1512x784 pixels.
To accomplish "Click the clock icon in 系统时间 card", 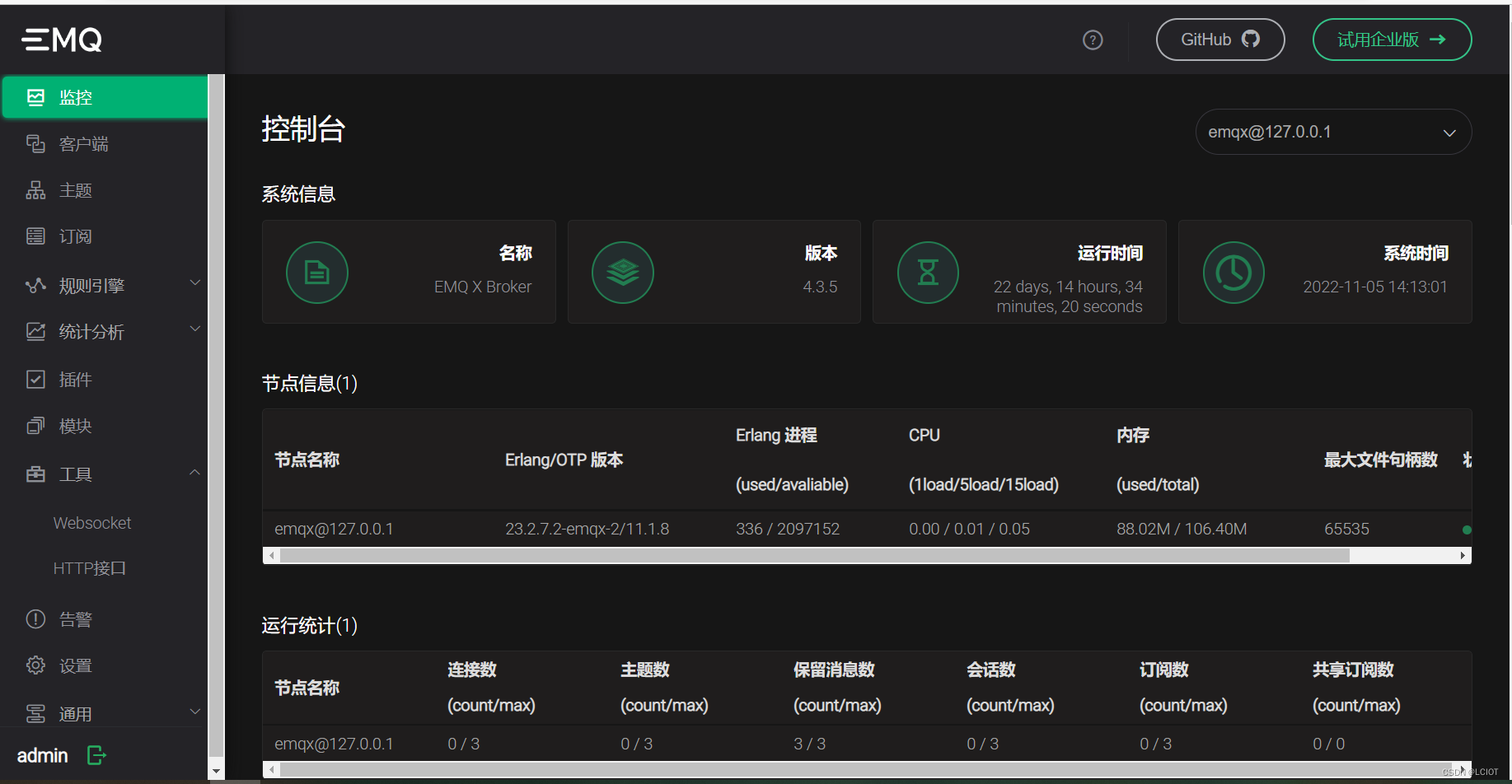I will pos(1233,273).
